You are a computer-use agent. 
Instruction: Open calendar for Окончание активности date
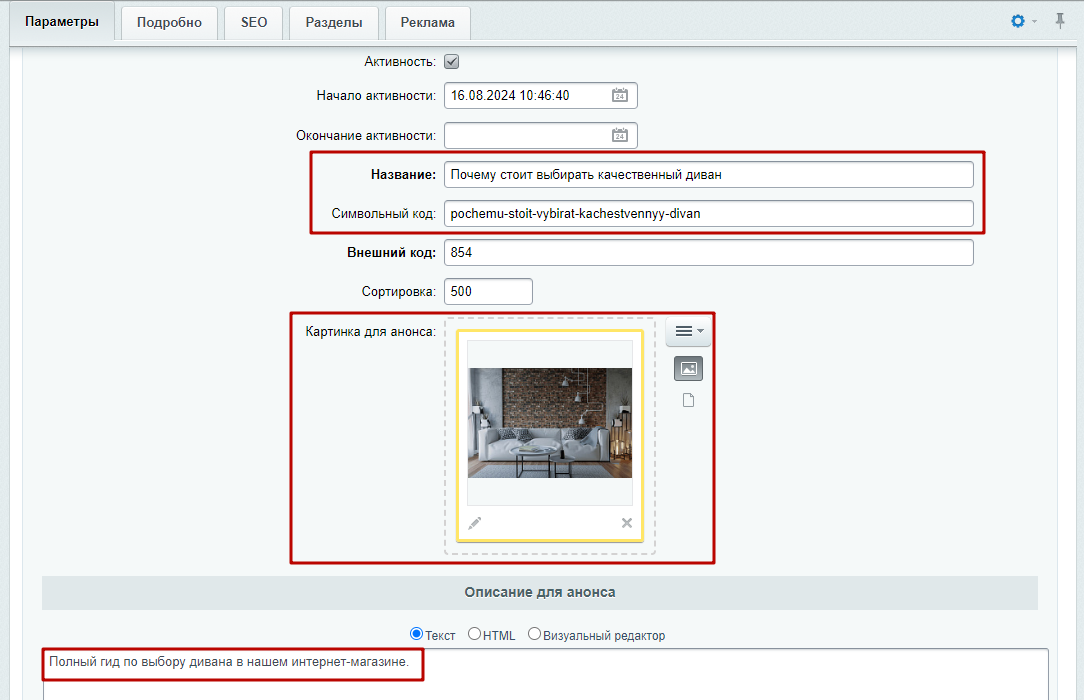(619, 135)
